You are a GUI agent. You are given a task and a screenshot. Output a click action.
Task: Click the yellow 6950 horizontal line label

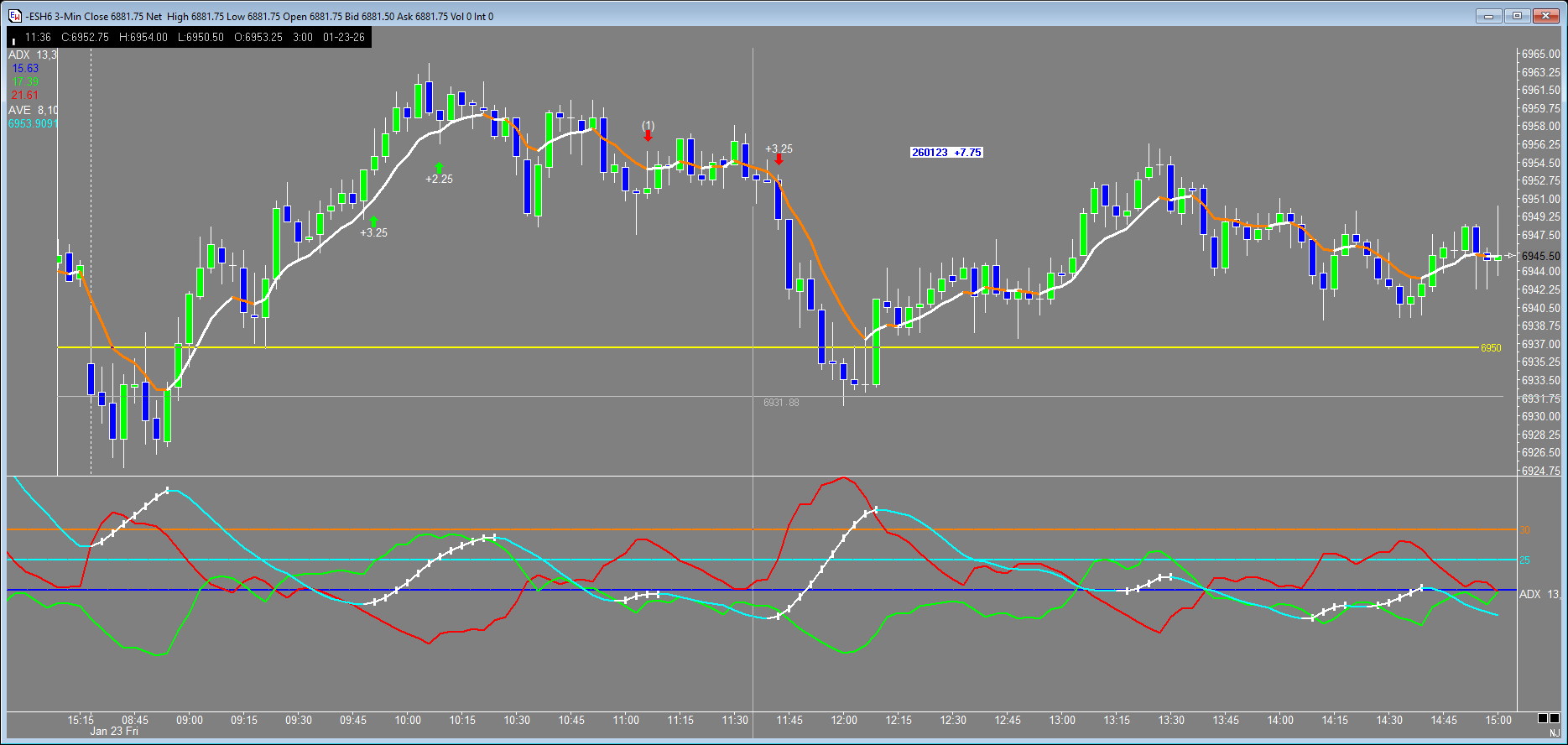(1490, 347)
